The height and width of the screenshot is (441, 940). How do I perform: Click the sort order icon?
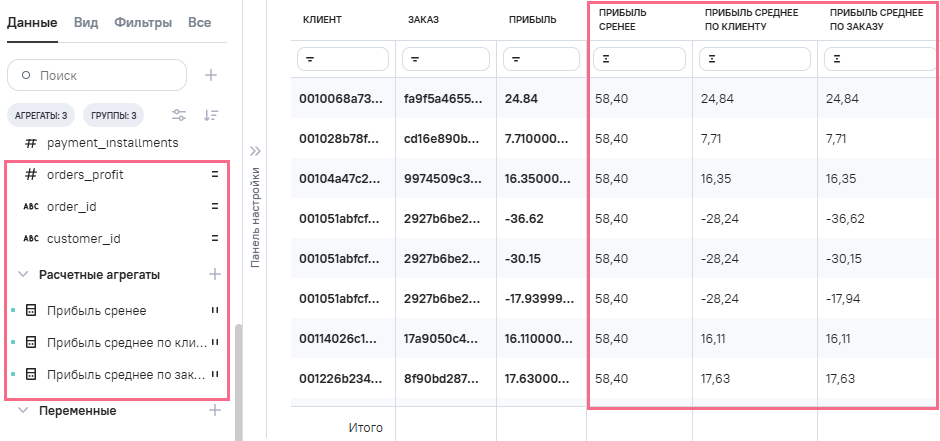pos(211,115)
